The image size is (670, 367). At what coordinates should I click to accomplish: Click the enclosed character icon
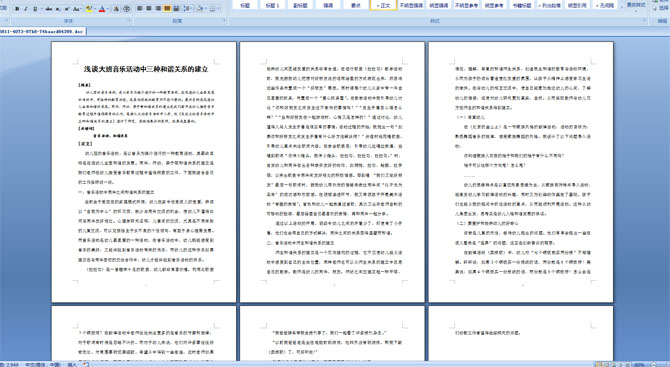click(126, 9)
